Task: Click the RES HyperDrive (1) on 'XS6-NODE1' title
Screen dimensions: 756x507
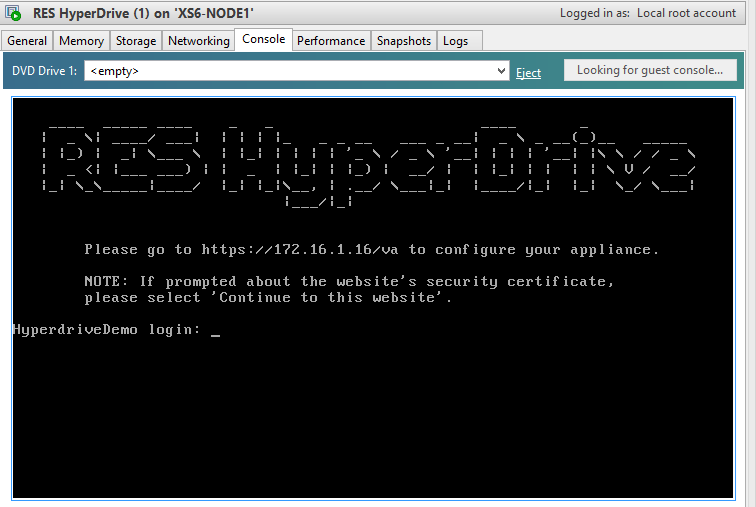Action: tap(143, 13)
